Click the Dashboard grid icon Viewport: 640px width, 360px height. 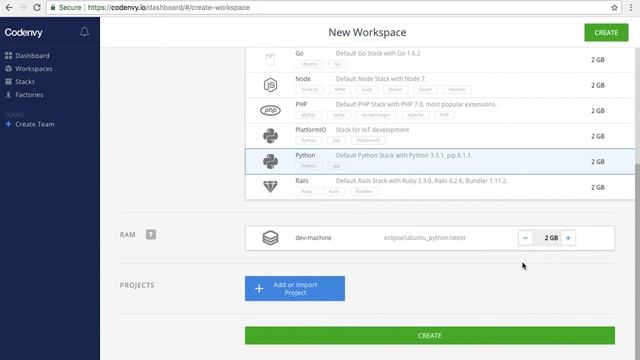8,56
